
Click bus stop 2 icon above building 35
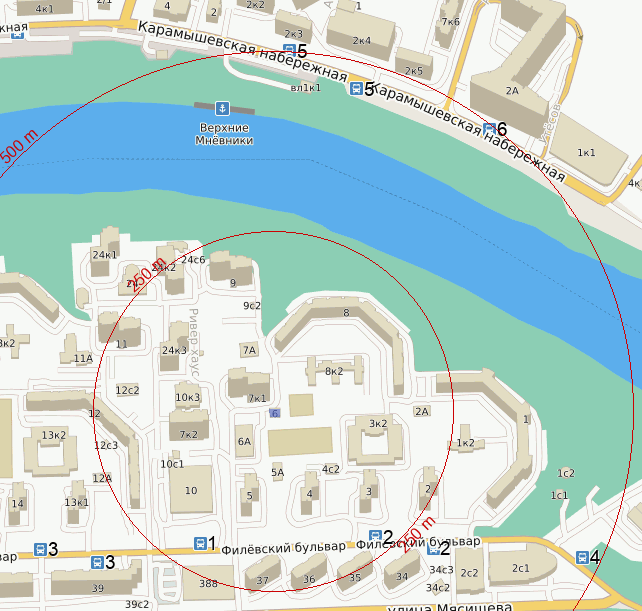coord(375,537)
